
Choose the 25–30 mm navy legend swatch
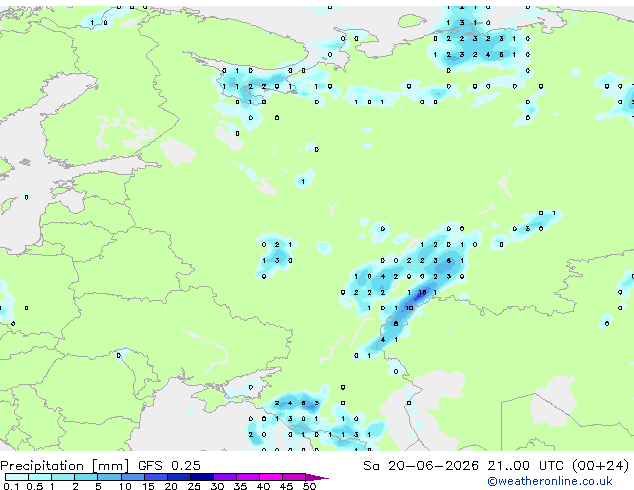click(x=201, y=477)
